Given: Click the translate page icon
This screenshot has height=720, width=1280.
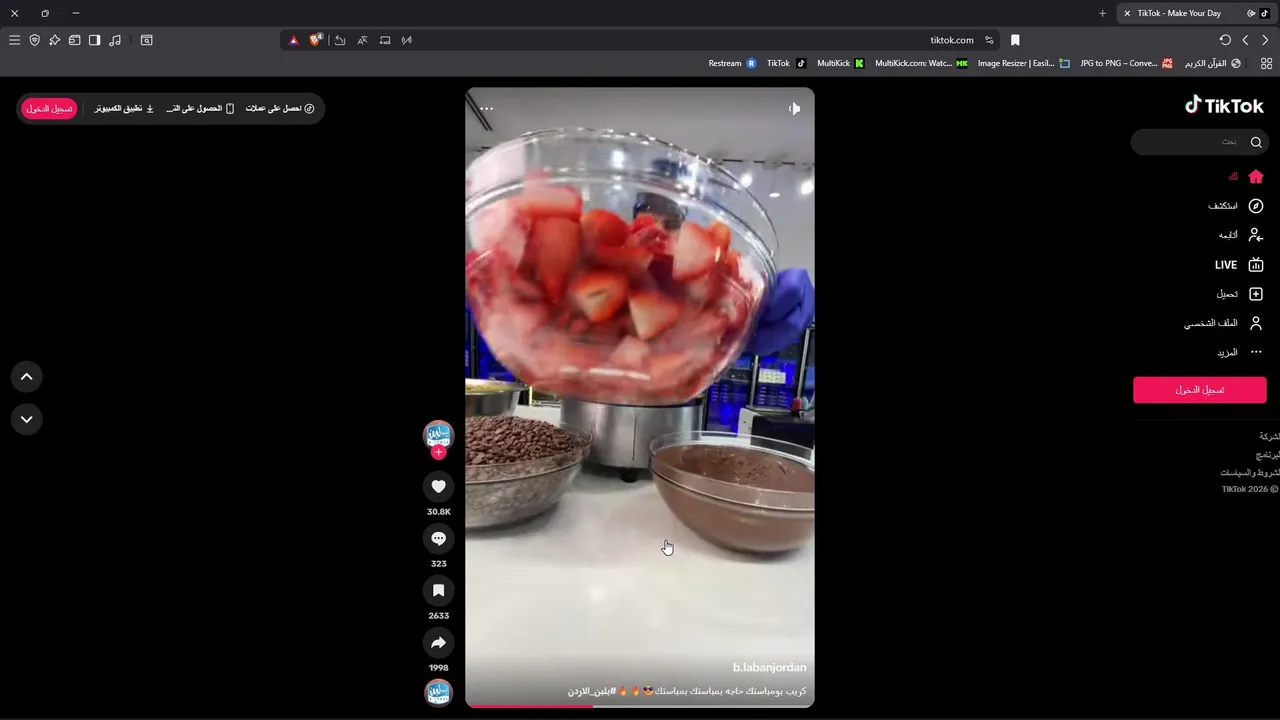Looking at the screenshot, I should coord(362,40).
